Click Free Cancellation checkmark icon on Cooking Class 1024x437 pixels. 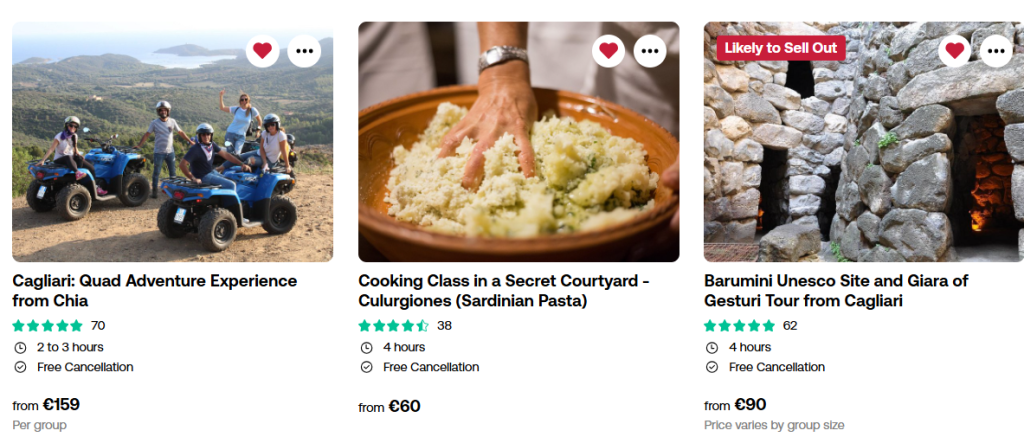[x=366, y=367]
